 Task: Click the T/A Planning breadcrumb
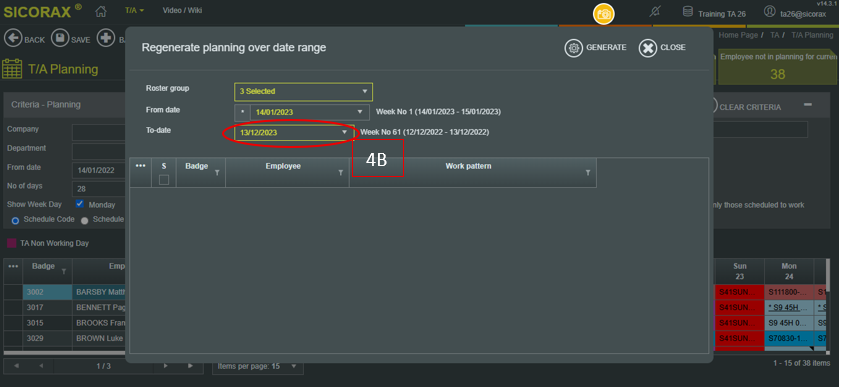point(813,35)
